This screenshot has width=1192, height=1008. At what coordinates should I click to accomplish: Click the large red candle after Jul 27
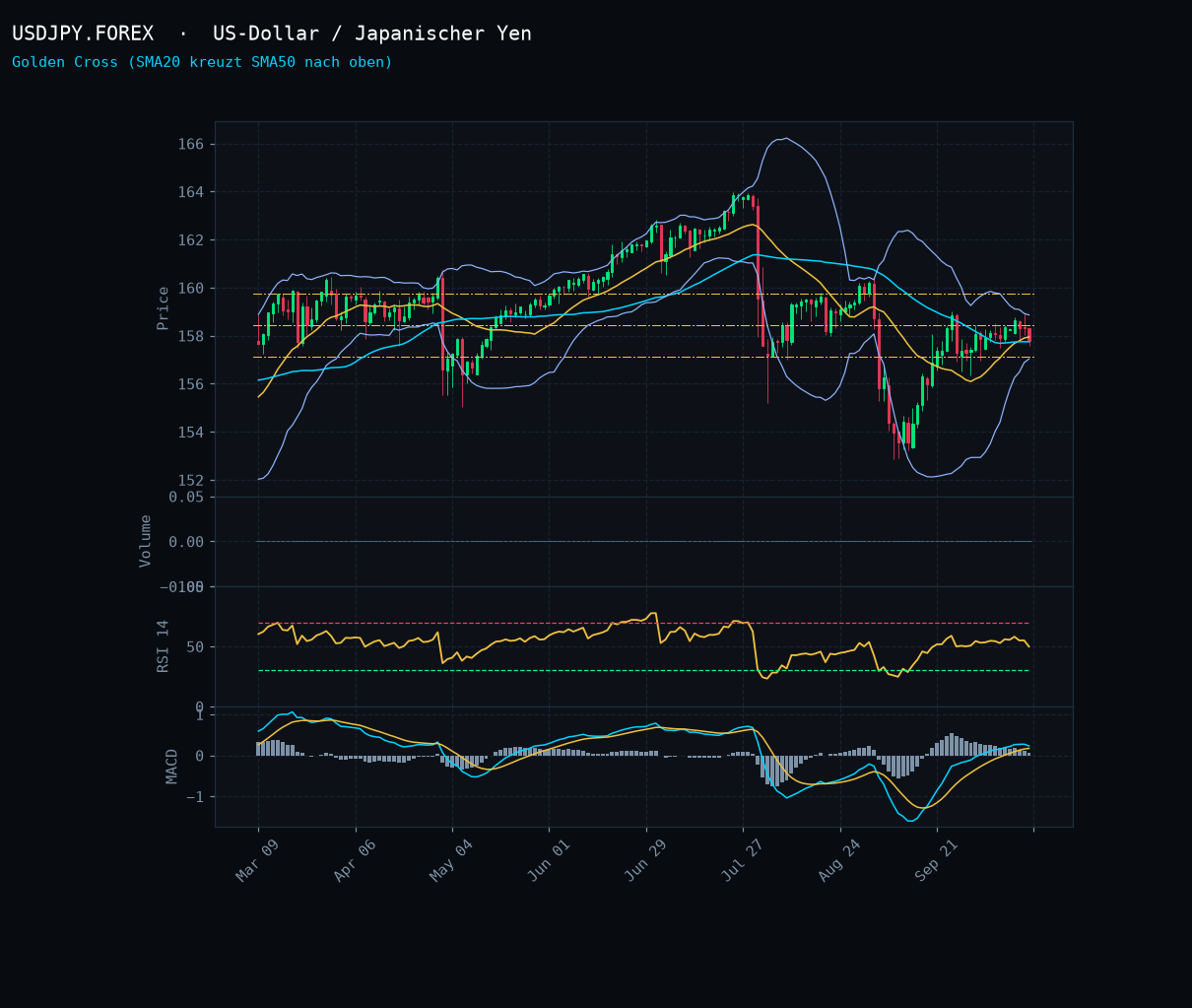758,252
